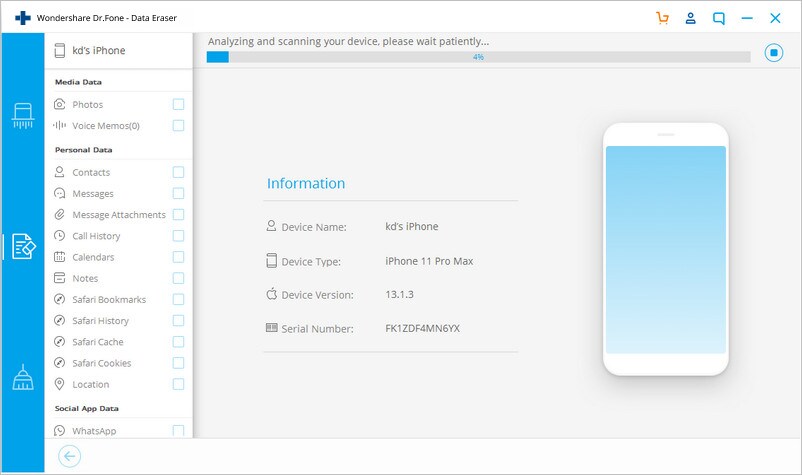Tick the Safari History checkbox

coord(178,321)
